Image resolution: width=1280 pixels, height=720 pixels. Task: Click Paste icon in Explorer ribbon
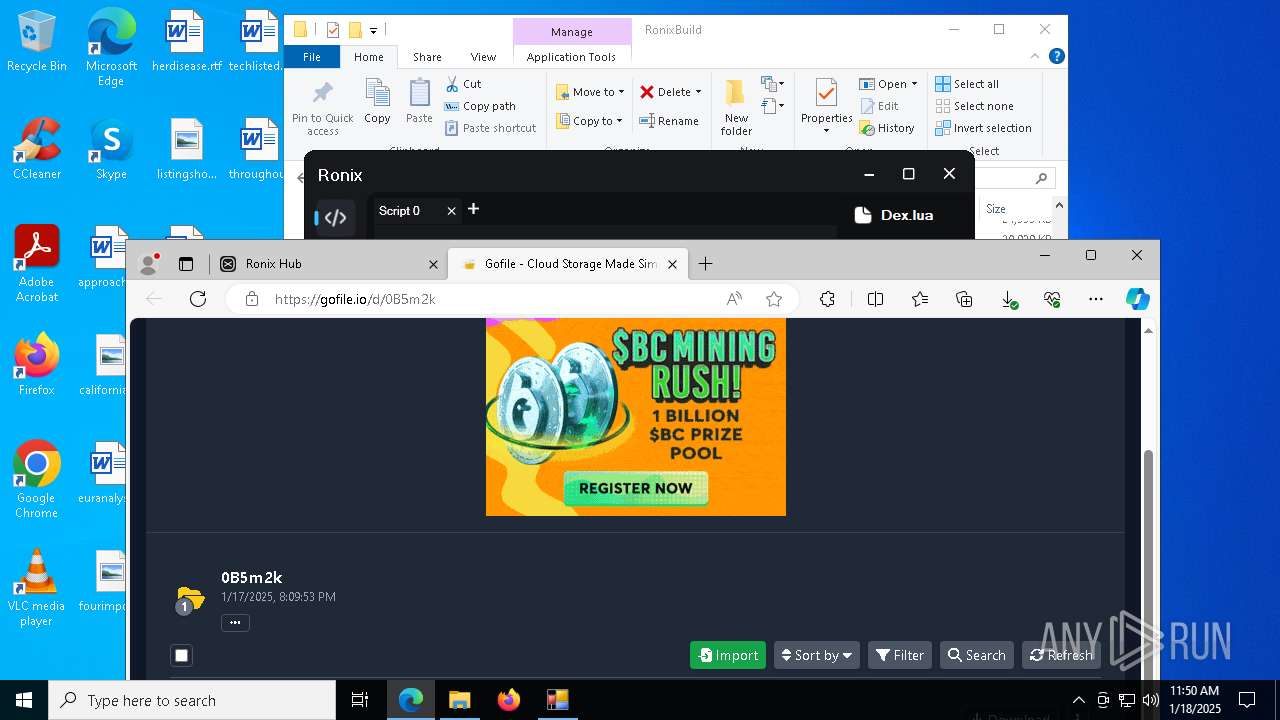(x=419, y=101)
